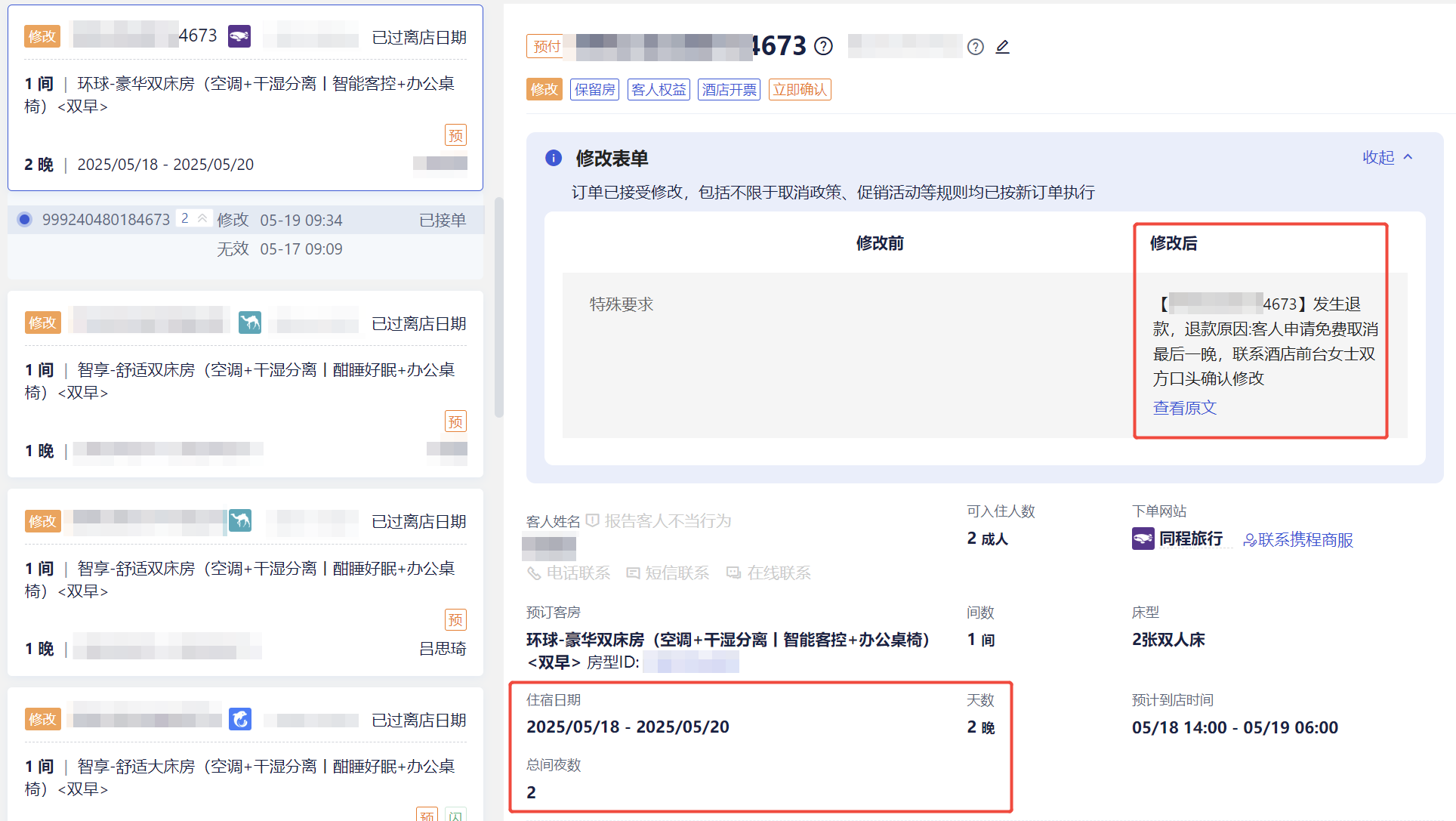Click the 预 badge above 吕思琦
This screenshot has height=821, width=1456.
[455, 620]
